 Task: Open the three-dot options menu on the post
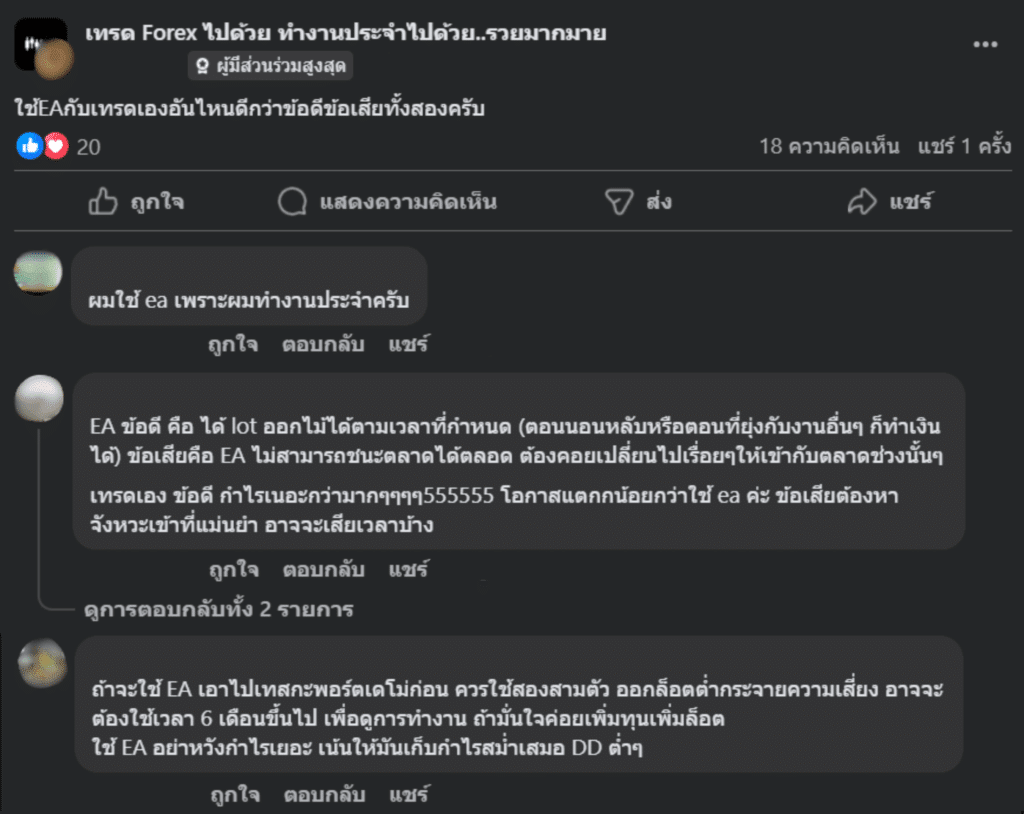pos(986,42)
